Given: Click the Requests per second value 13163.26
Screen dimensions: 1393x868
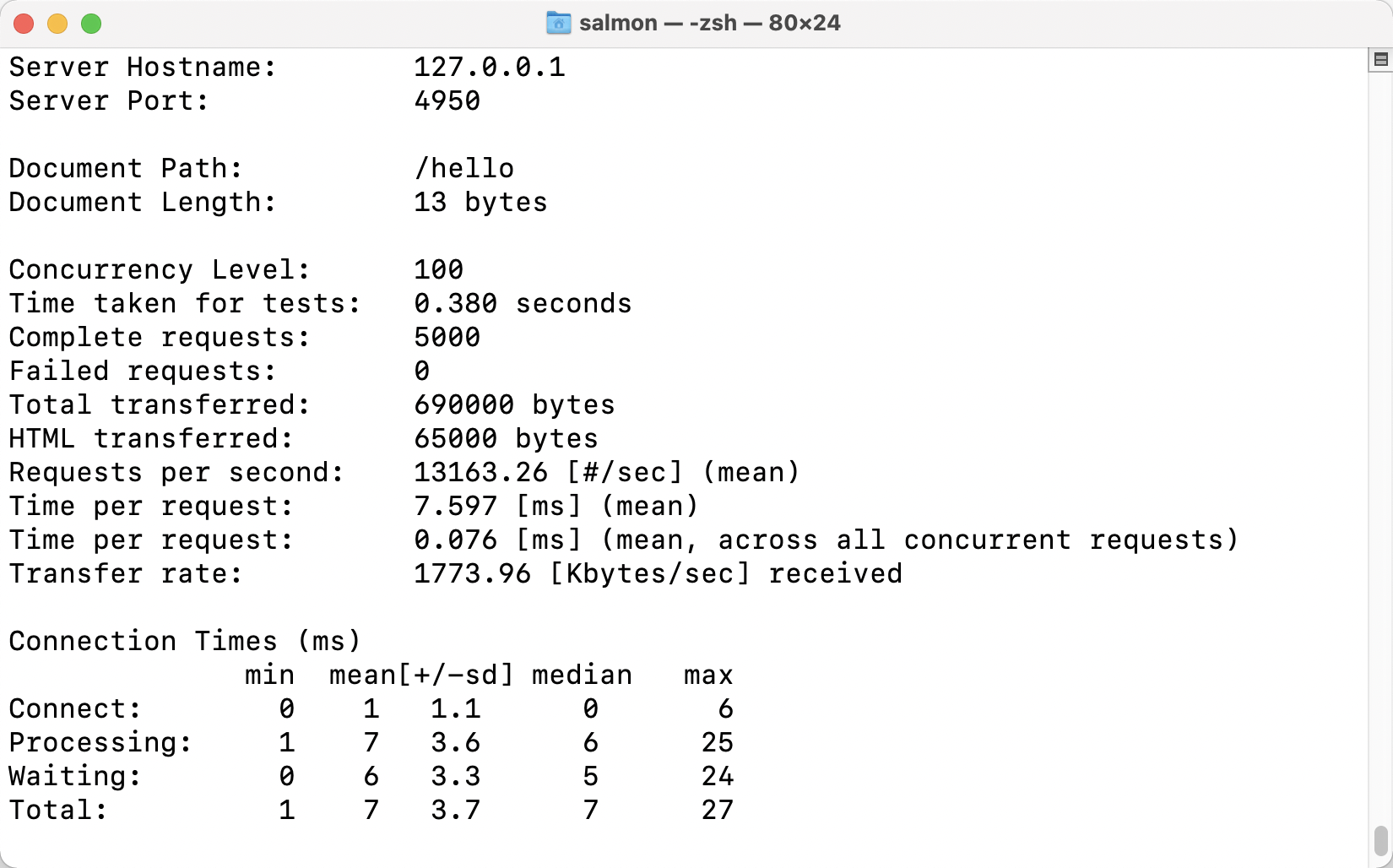Looking at the screenshot, I should click(480, 473).
